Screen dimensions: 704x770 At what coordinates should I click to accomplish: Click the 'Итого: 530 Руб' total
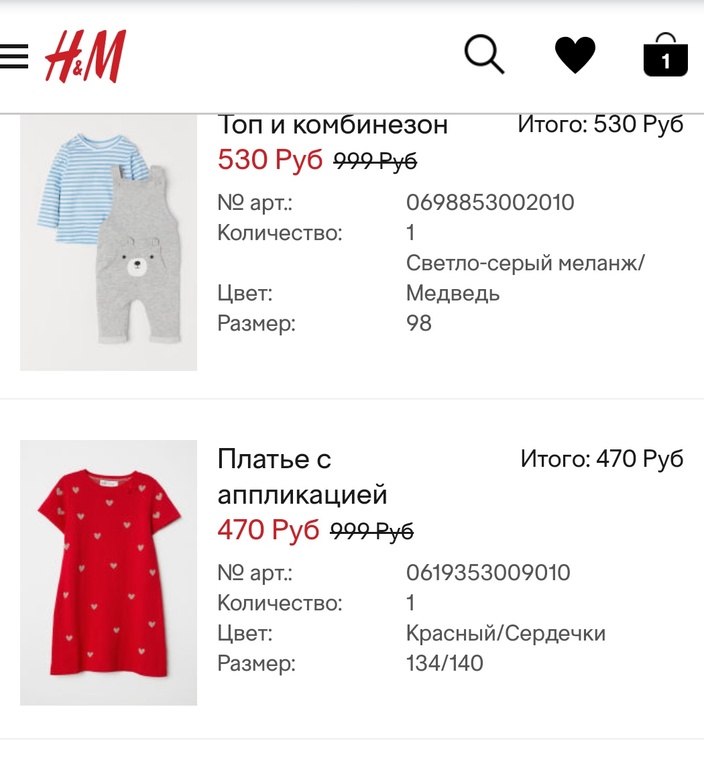[x=600, y=124]
